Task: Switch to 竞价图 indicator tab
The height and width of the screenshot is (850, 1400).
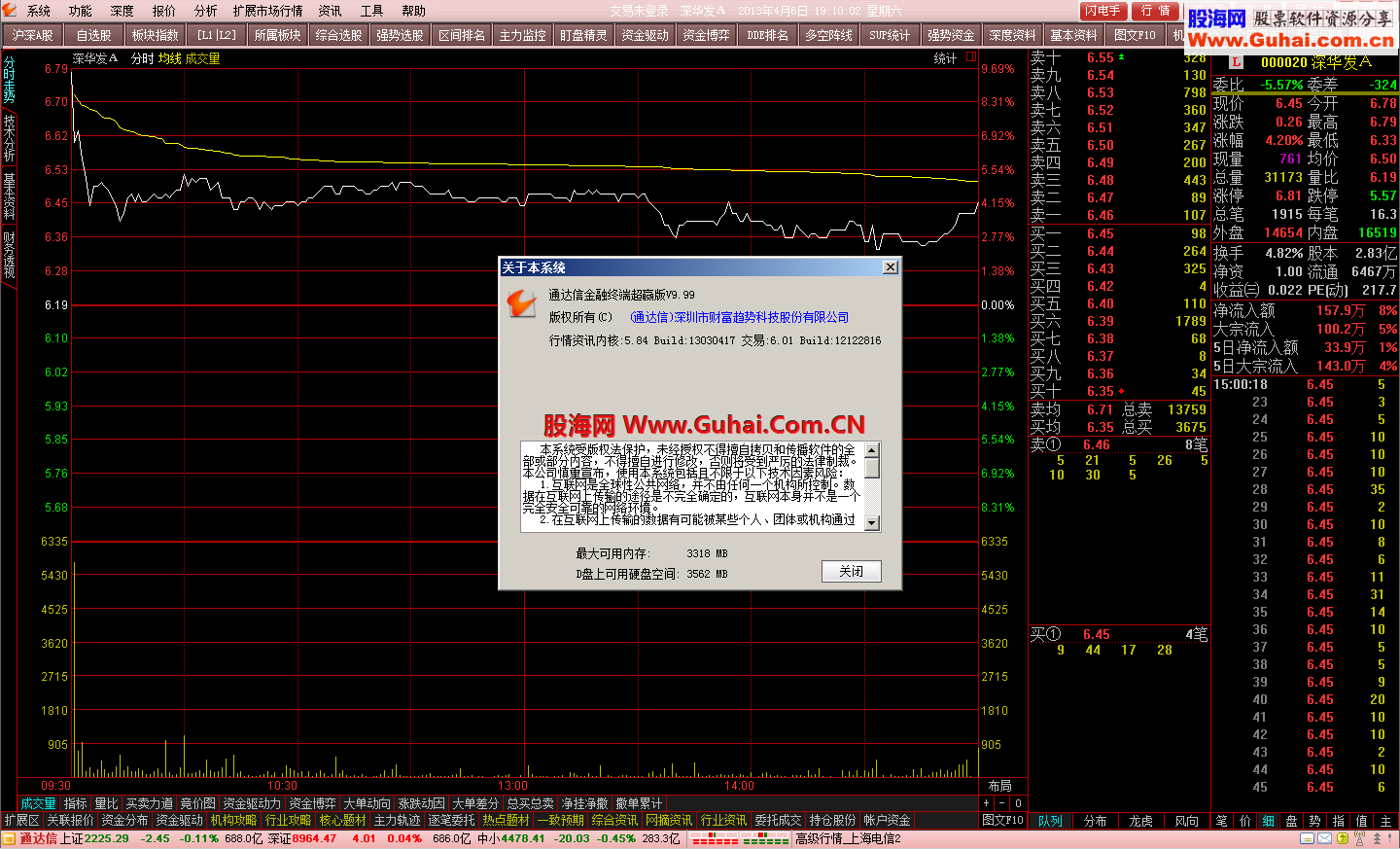Action: [198, 803]
